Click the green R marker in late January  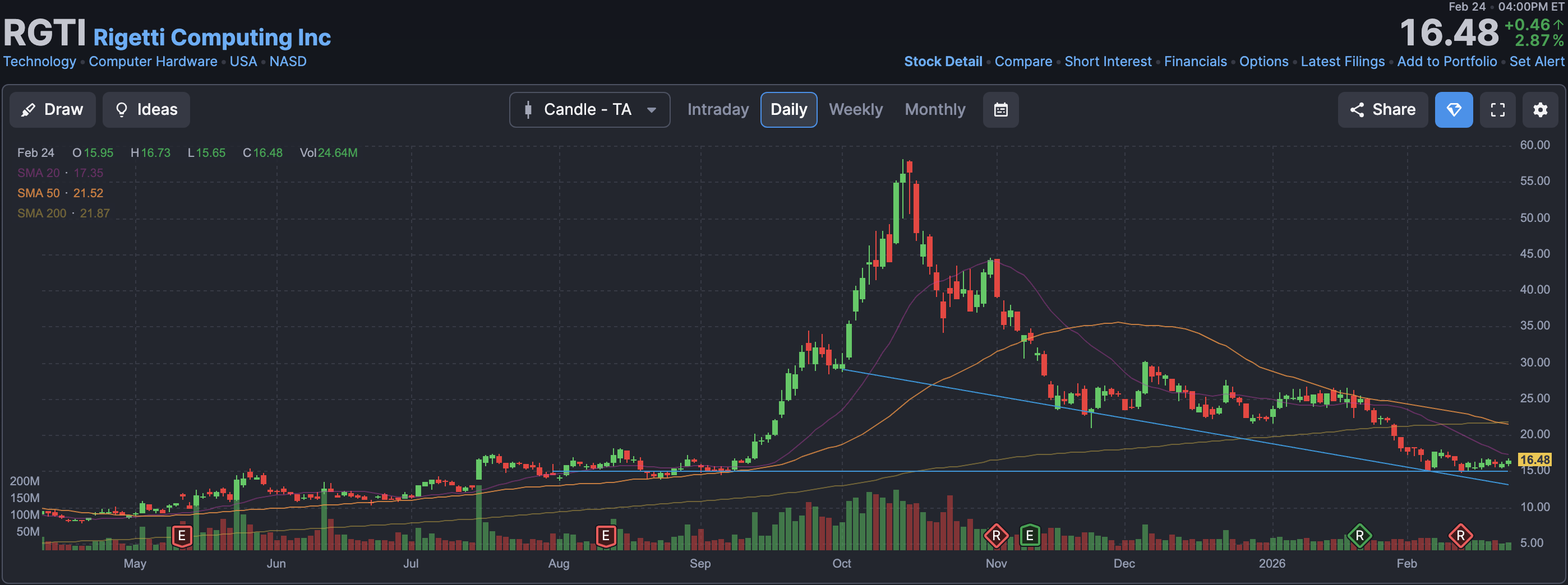[x=1359, y=536]
